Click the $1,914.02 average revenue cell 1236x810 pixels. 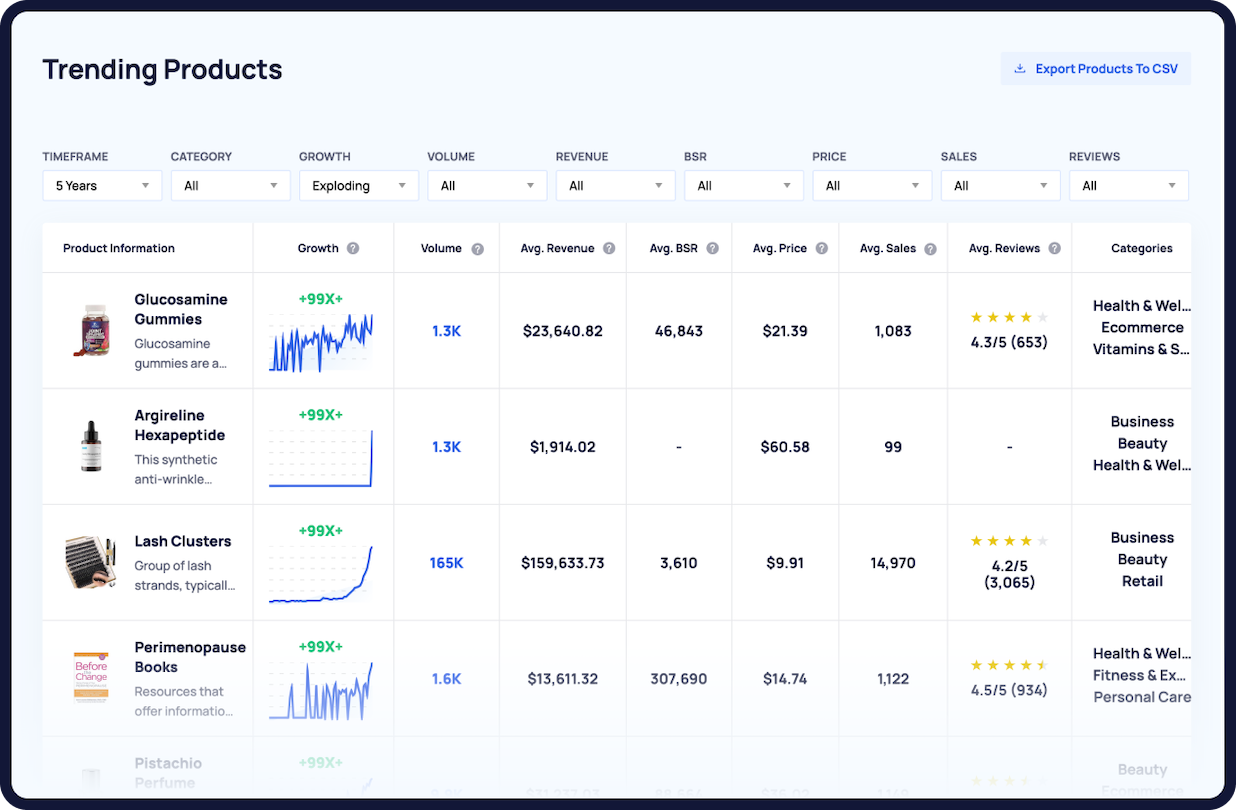[x=563, y=447]
